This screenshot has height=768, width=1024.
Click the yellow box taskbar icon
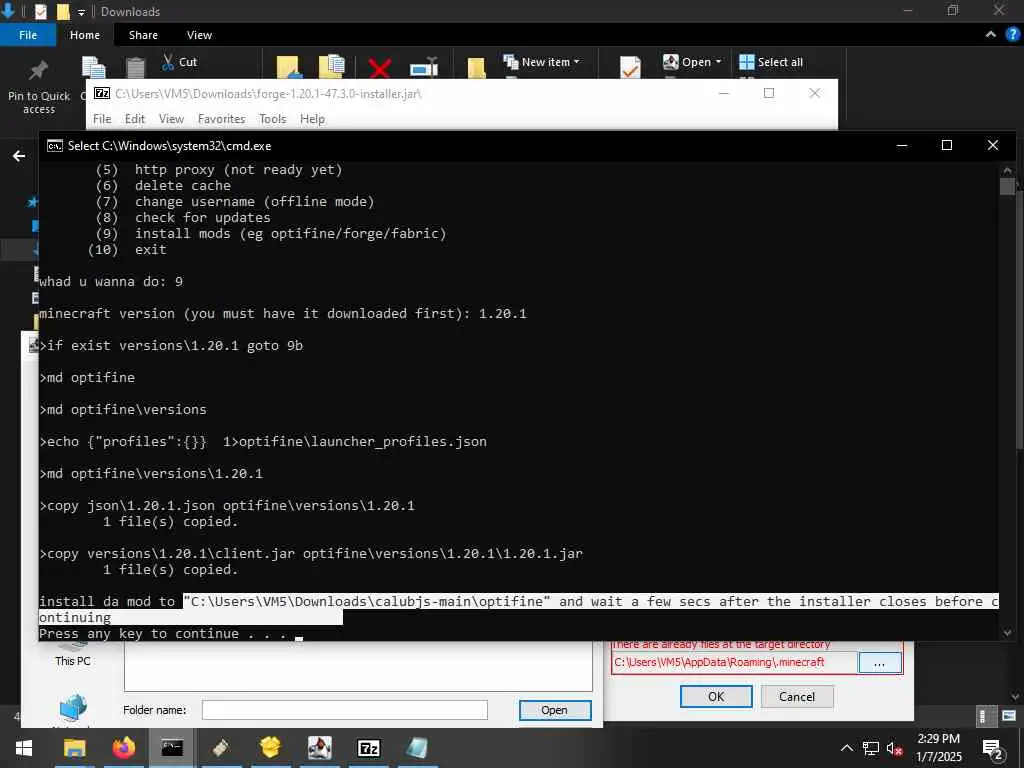point(270,748)
